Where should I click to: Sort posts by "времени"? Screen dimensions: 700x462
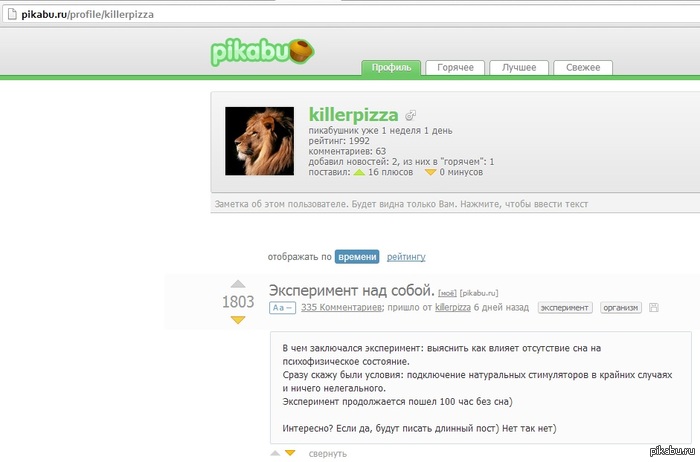(357, 257)
